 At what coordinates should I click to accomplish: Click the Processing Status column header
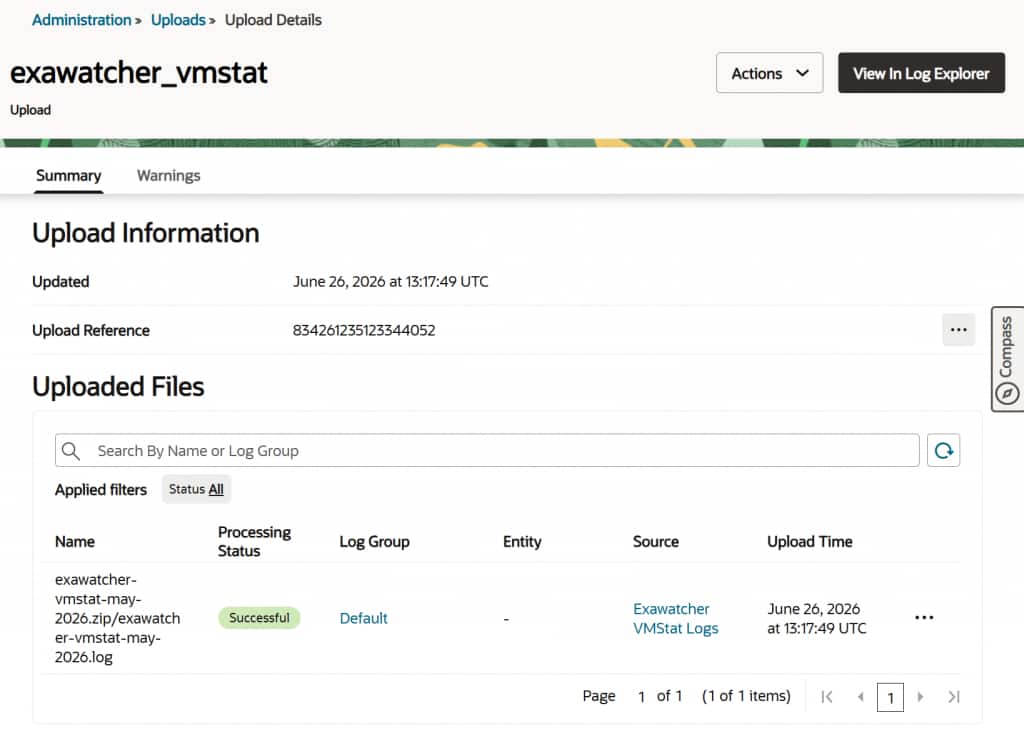click(x=255, y=542)
